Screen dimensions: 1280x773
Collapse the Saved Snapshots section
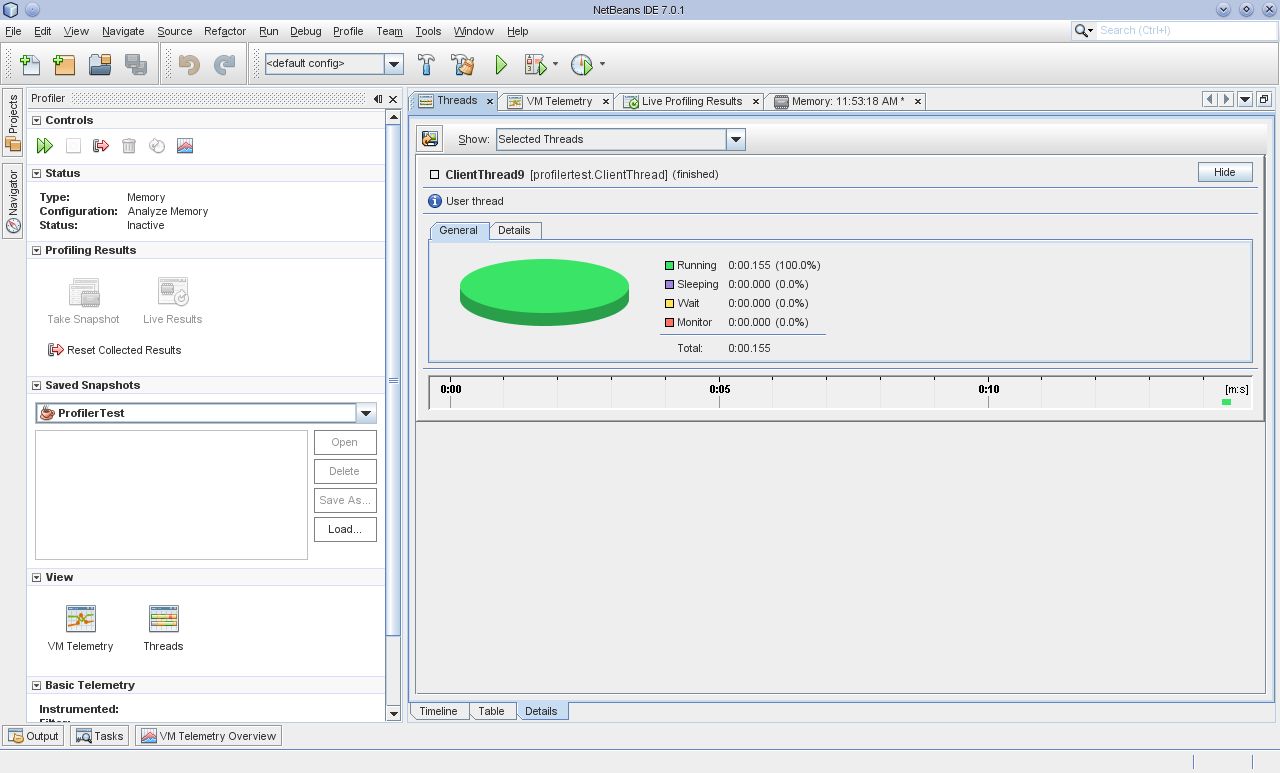click(x=37, y=385)
